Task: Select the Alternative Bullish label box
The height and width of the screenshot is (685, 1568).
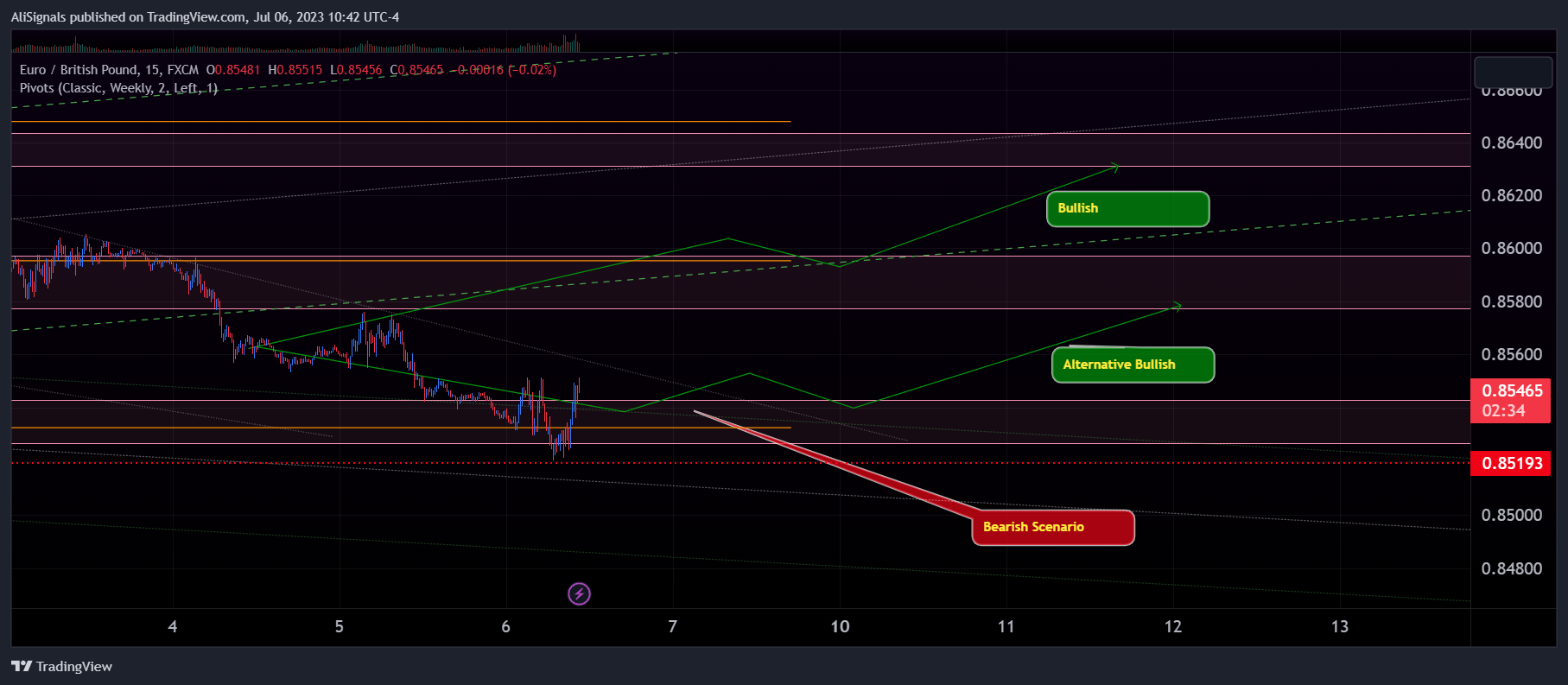Action: click(1133, 365)
